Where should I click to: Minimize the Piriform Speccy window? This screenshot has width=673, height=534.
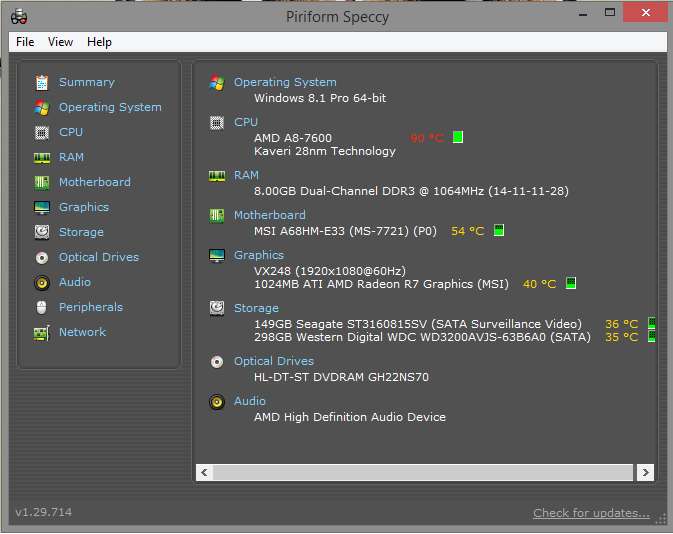tap(582, 13)
